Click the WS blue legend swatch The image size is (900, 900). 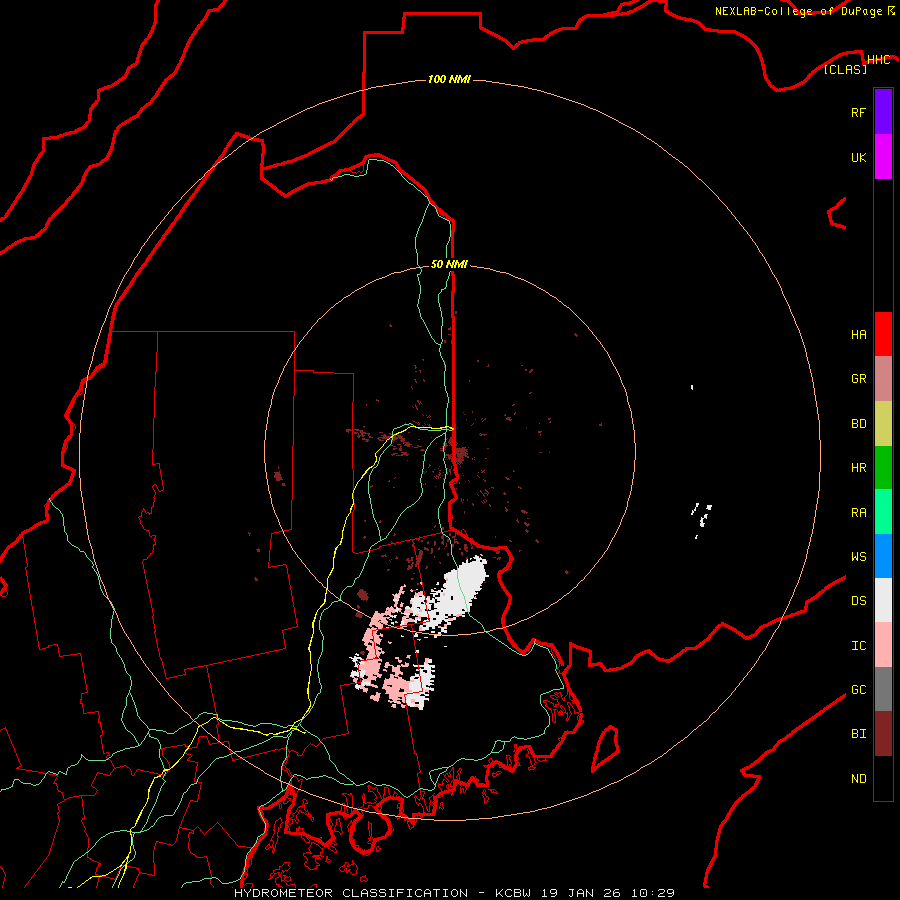point(883,556)
